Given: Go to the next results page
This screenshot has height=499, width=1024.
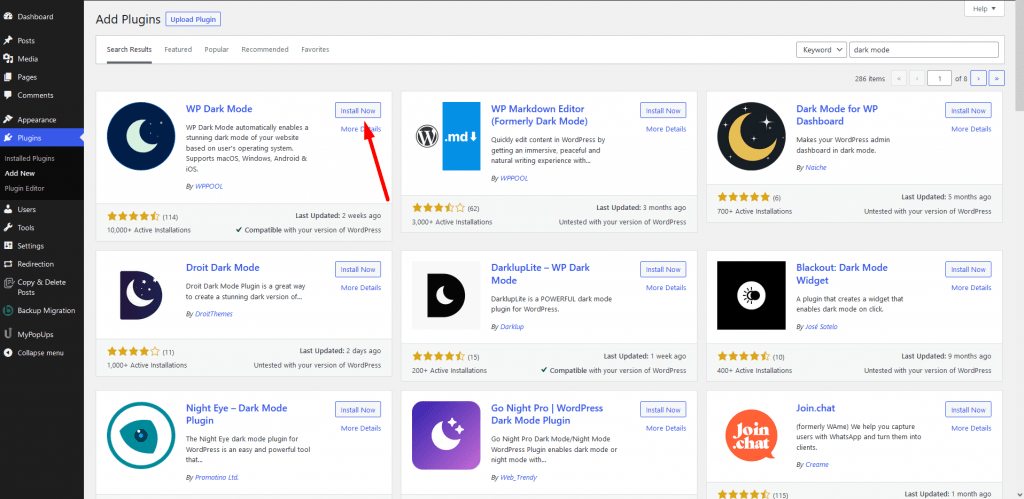Looking at the screenshot, I should click(978, 78).
